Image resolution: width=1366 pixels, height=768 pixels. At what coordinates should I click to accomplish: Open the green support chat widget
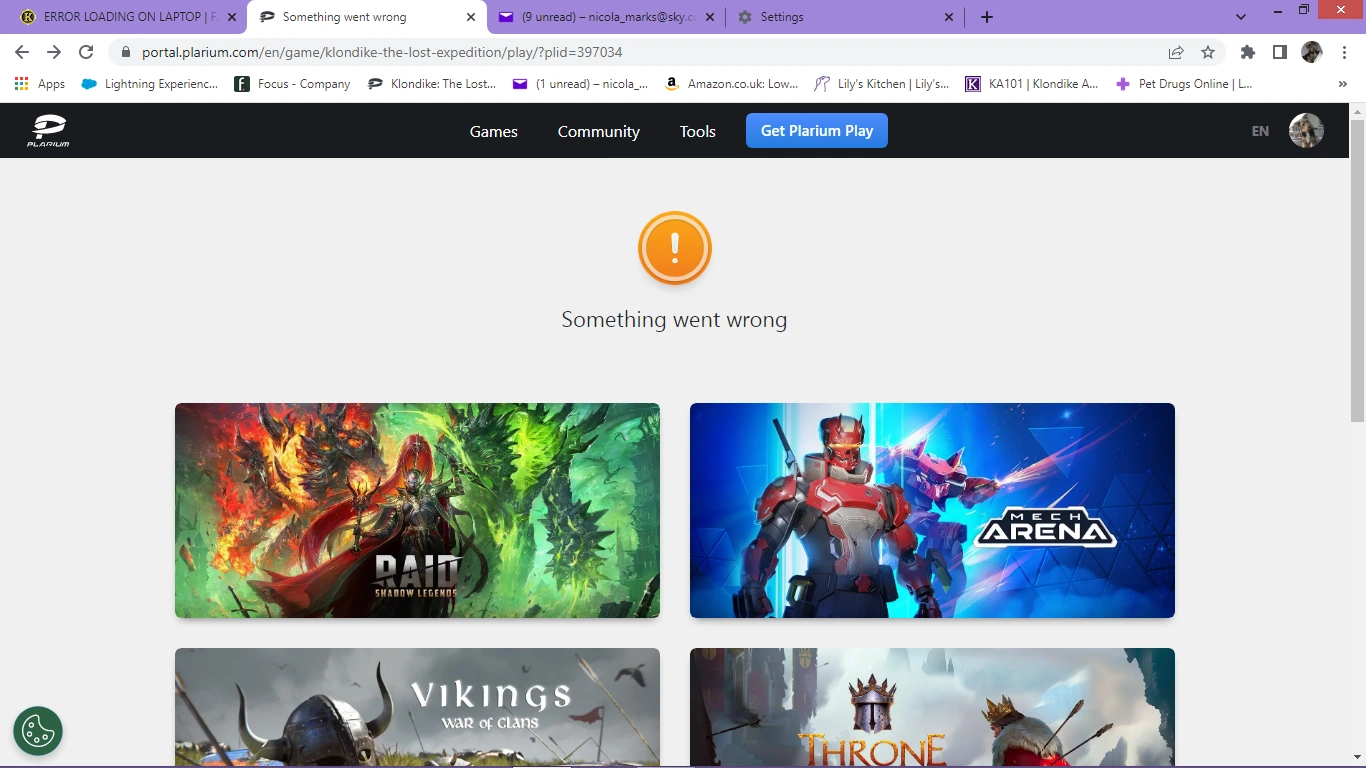click(38, 731)
